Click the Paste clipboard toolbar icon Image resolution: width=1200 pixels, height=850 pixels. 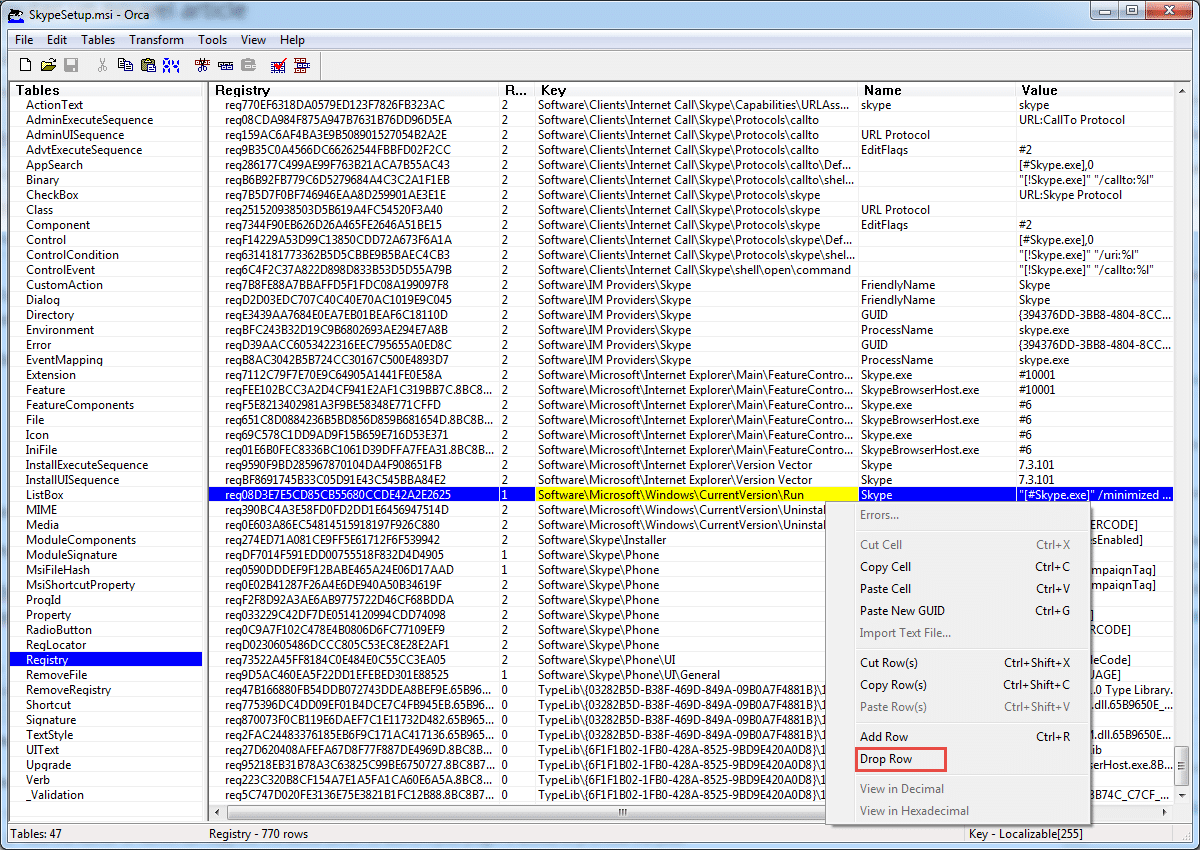point(148,65)
